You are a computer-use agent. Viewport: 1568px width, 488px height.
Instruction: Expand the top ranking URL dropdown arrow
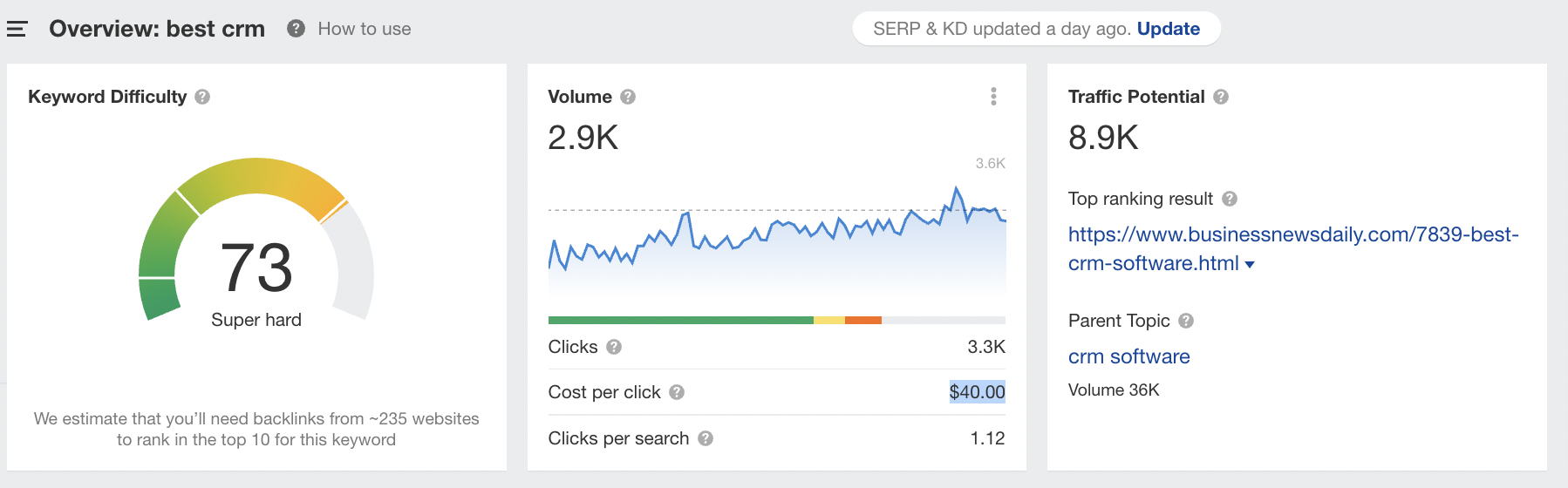(x=1250, y=264)
